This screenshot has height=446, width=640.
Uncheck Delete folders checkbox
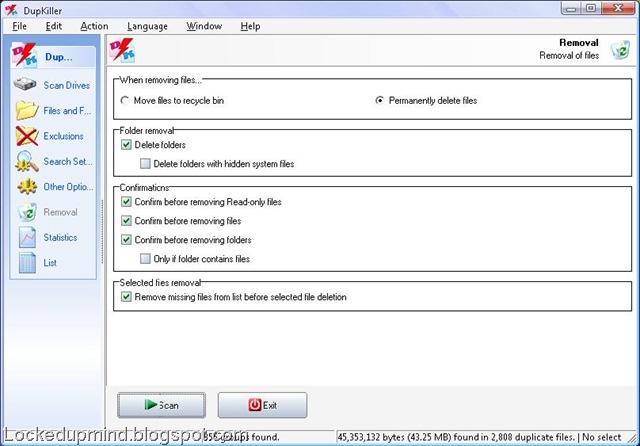[x=126, y=144]
